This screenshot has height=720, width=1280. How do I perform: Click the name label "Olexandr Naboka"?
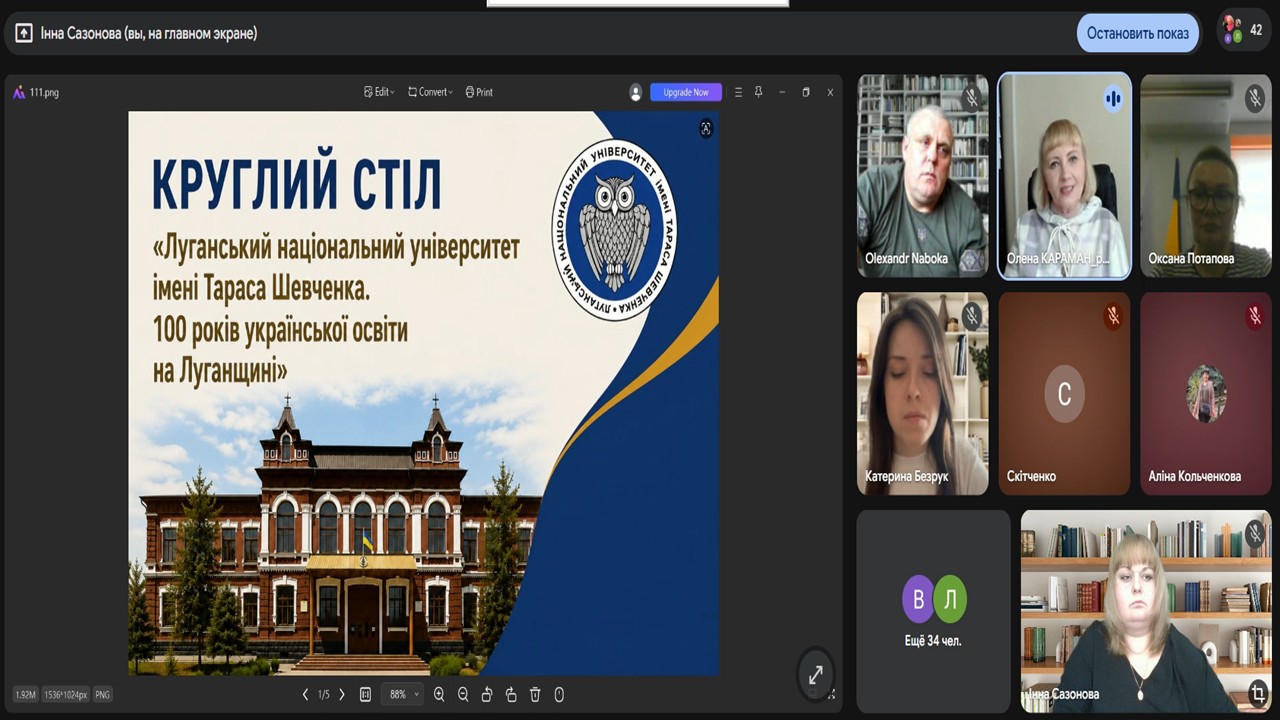point(906,258)
